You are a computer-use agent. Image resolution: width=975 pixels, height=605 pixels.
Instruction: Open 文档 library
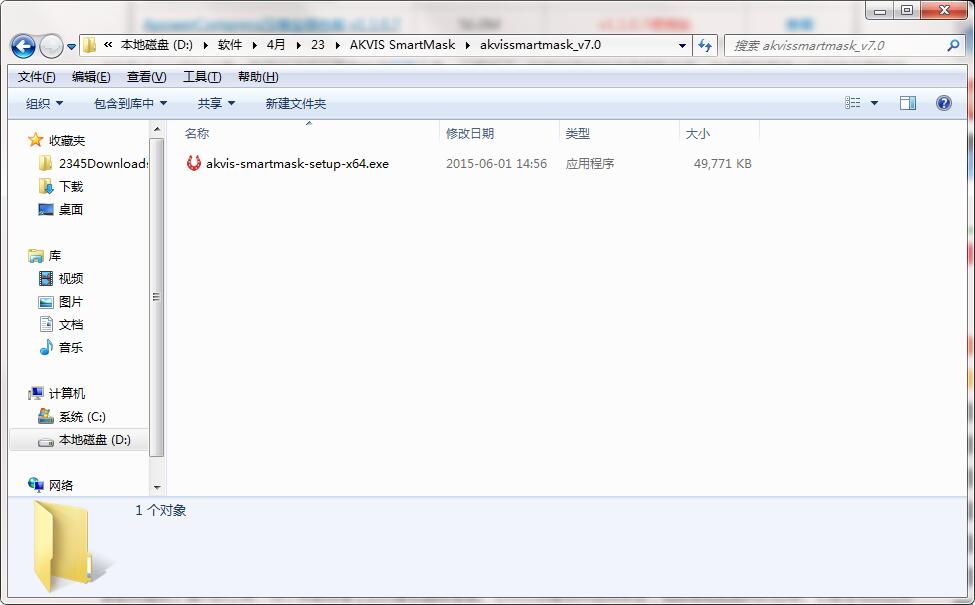coord(70,325)
